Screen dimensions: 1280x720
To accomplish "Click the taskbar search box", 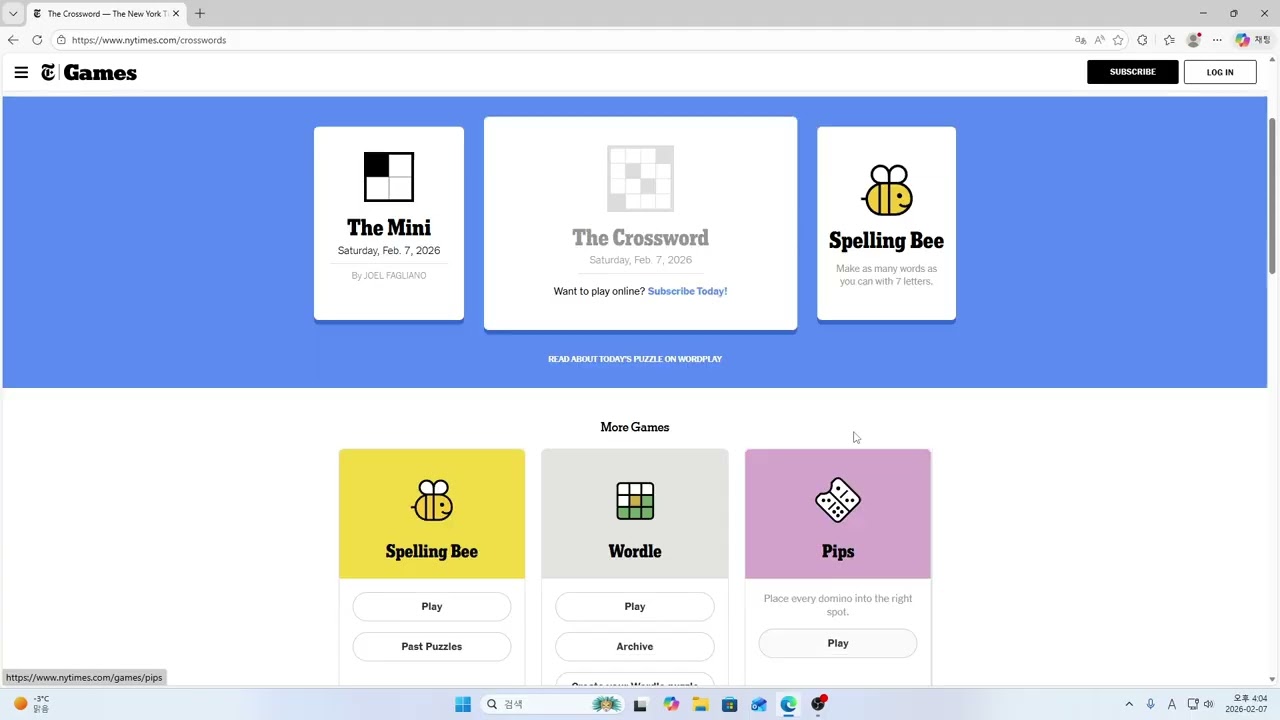I will [x=552, y=704].
